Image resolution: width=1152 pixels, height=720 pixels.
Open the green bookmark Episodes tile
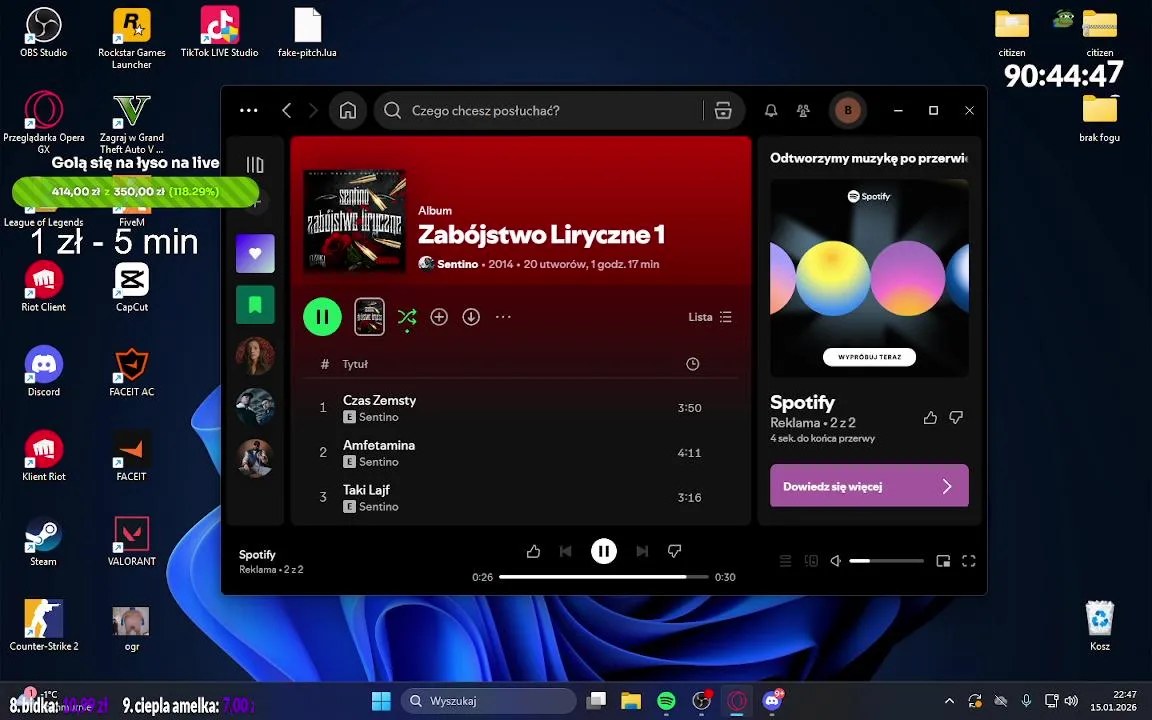click(255, 305)
